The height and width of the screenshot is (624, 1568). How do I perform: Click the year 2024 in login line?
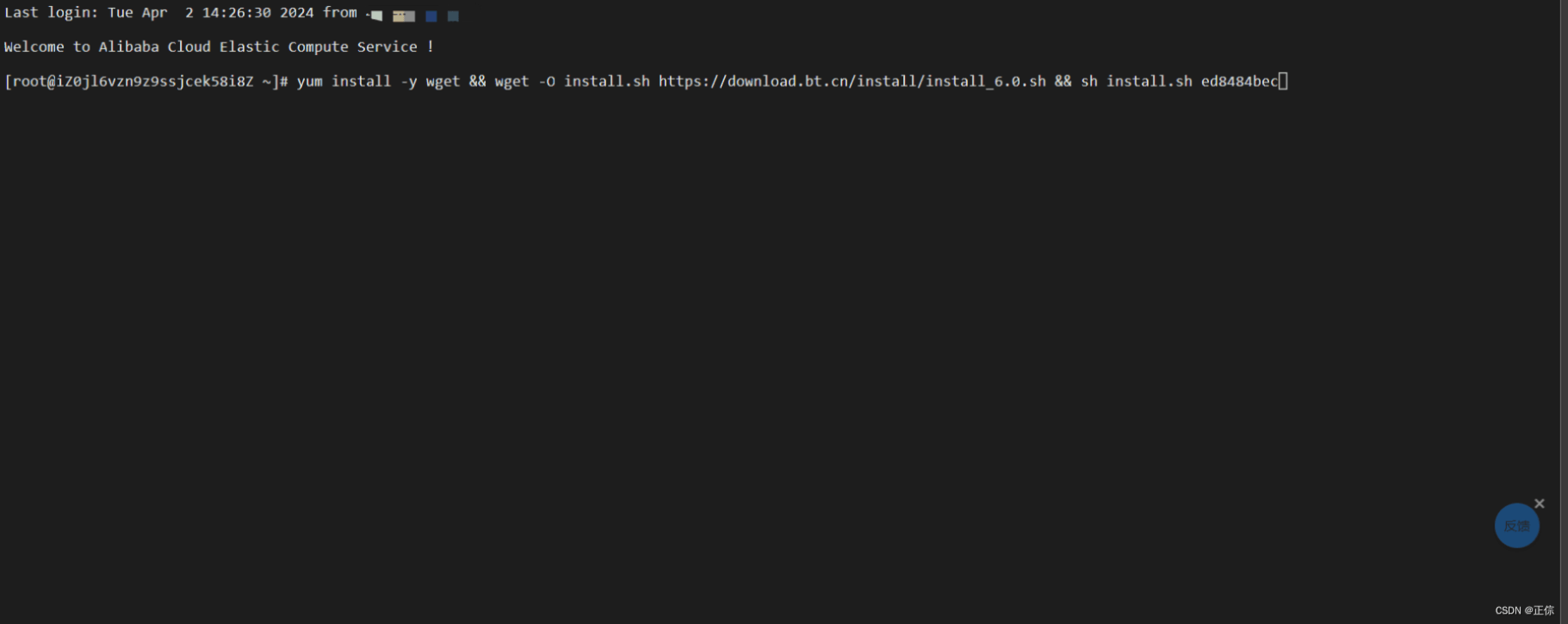pyautogui.click(x=296, y=13)
